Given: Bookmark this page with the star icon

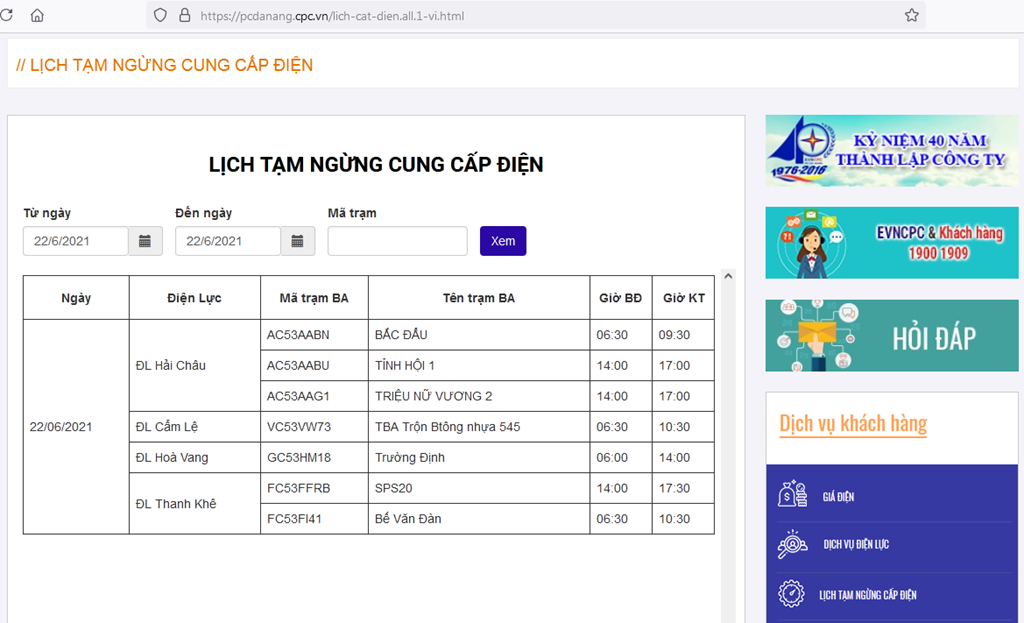Looking at the screenshot, I should click(x=912, y=15).
